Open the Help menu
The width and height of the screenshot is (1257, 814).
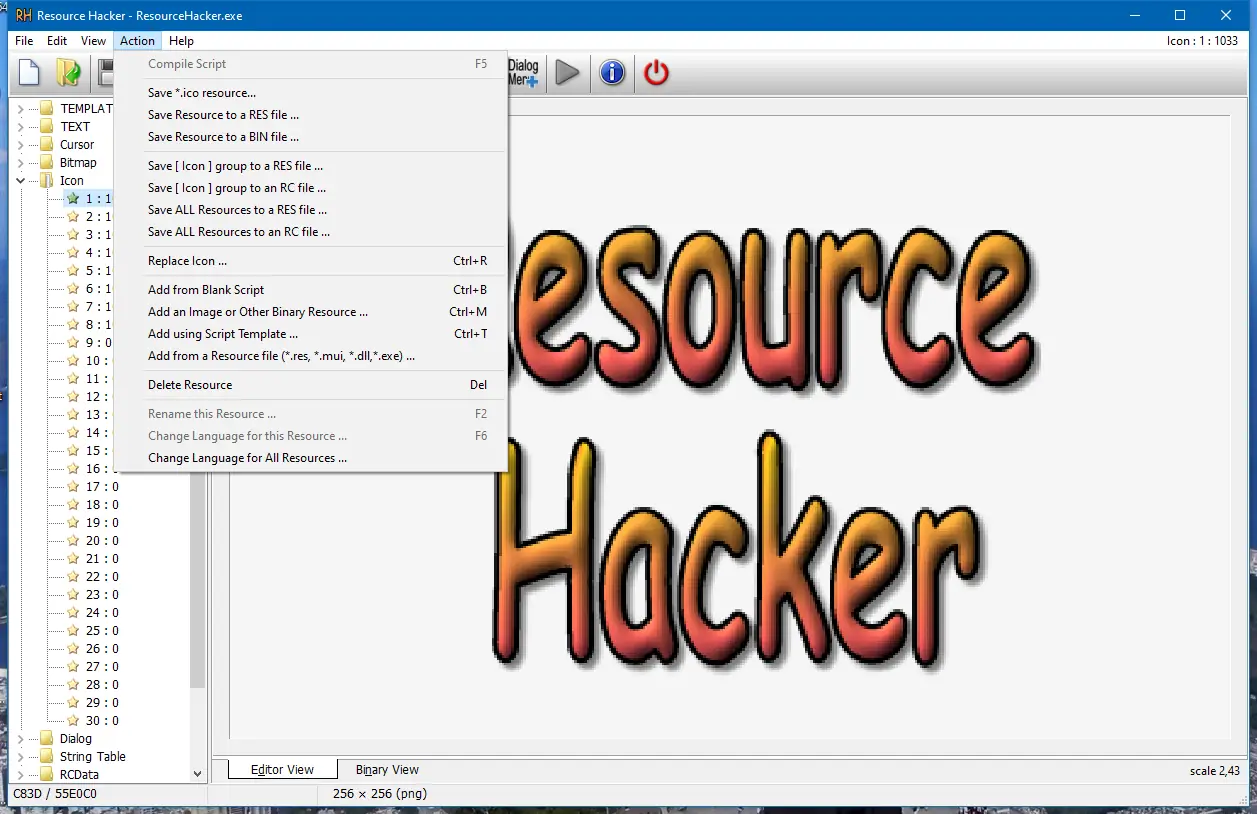click(181, 41)
